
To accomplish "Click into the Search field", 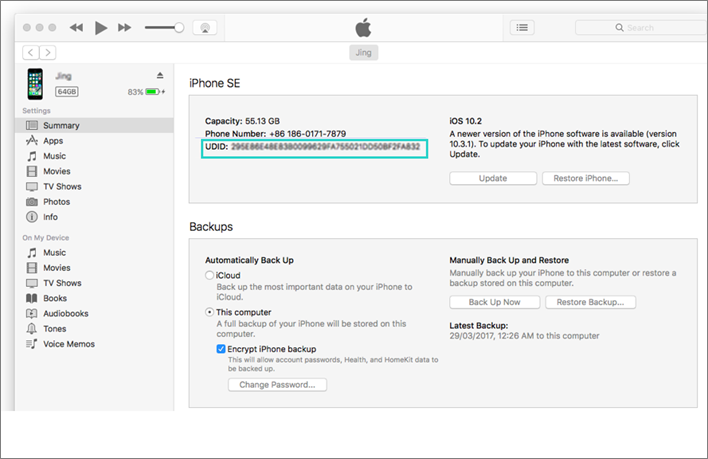I will (641, 28).
